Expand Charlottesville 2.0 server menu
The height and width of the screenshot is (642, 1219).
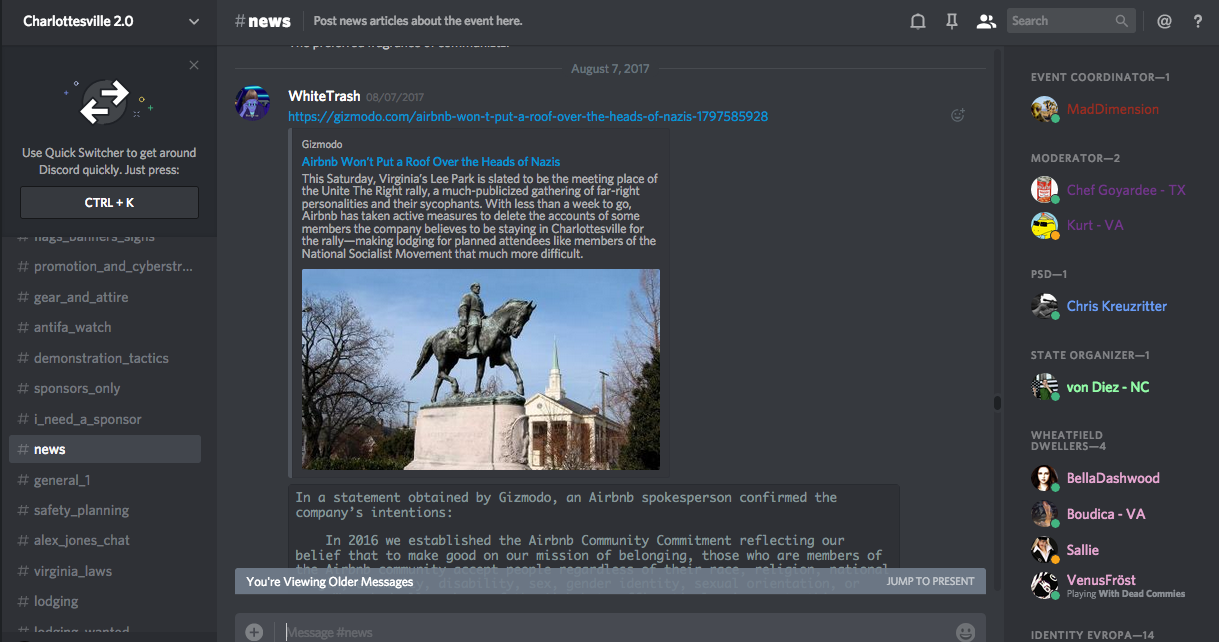pos(193,21)
